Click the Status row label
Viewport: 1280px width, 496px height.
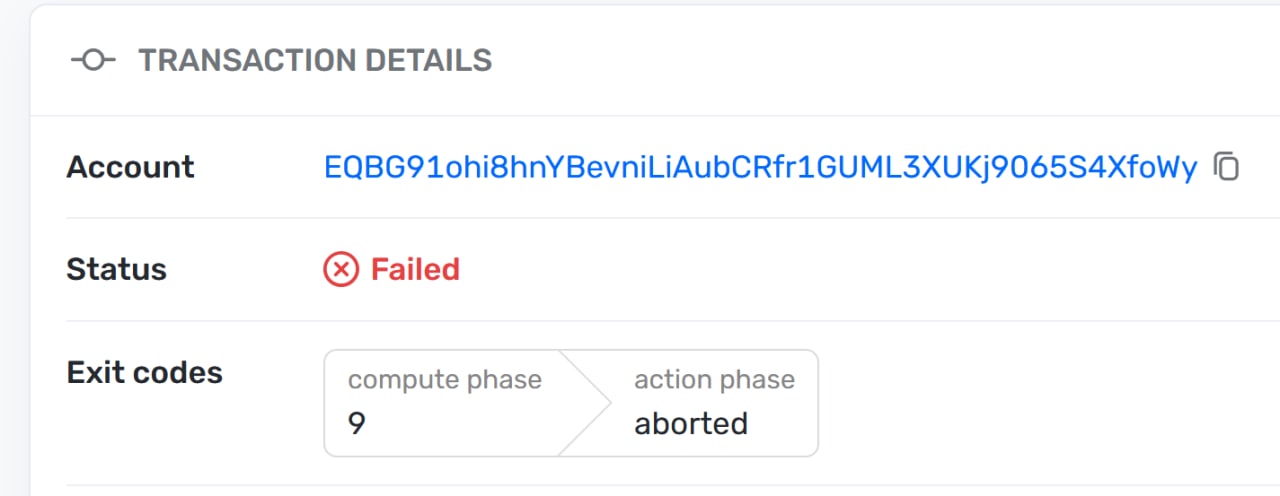(116, 269)
